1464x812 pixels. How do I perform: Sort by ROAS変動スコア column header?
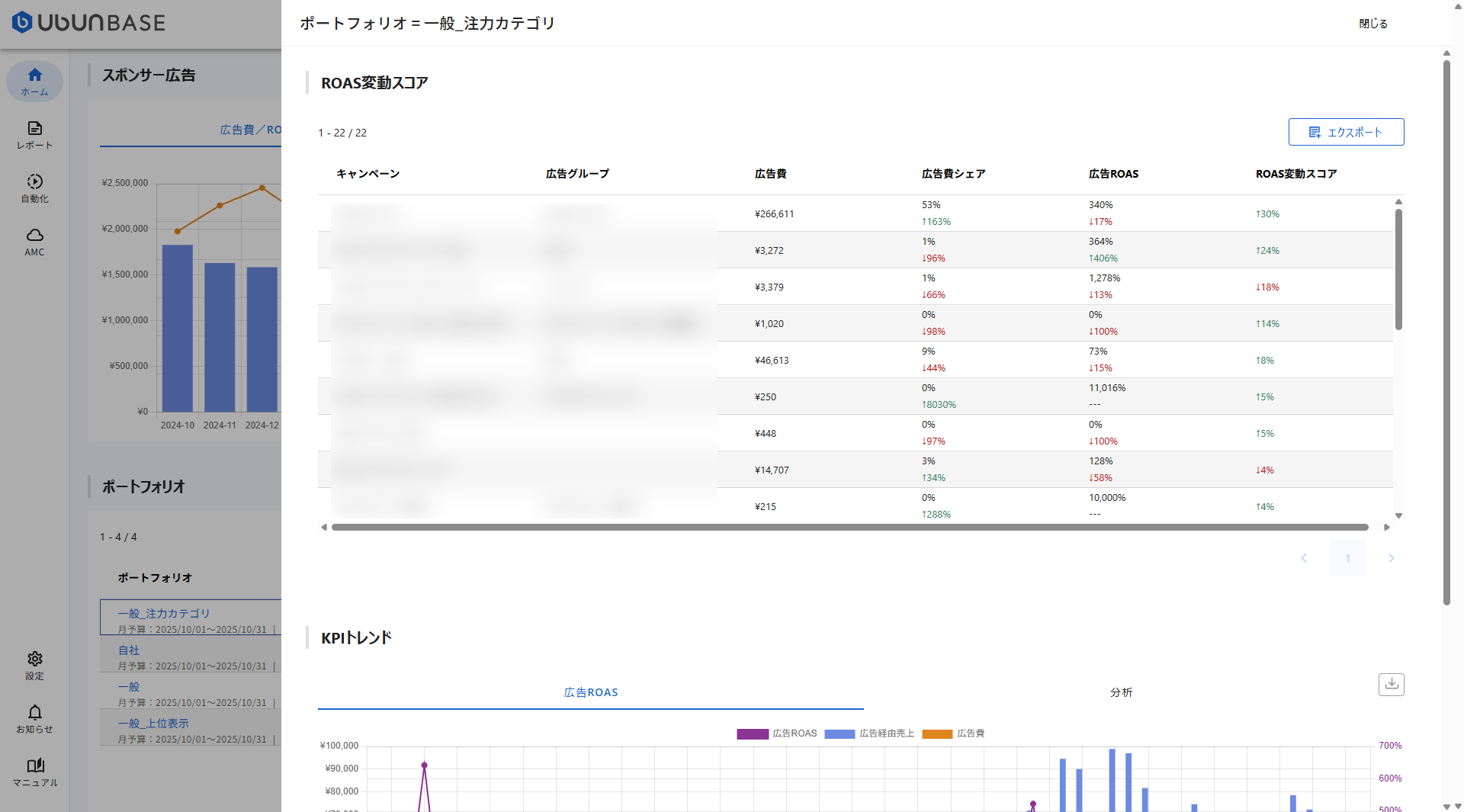pos(1295,174)
